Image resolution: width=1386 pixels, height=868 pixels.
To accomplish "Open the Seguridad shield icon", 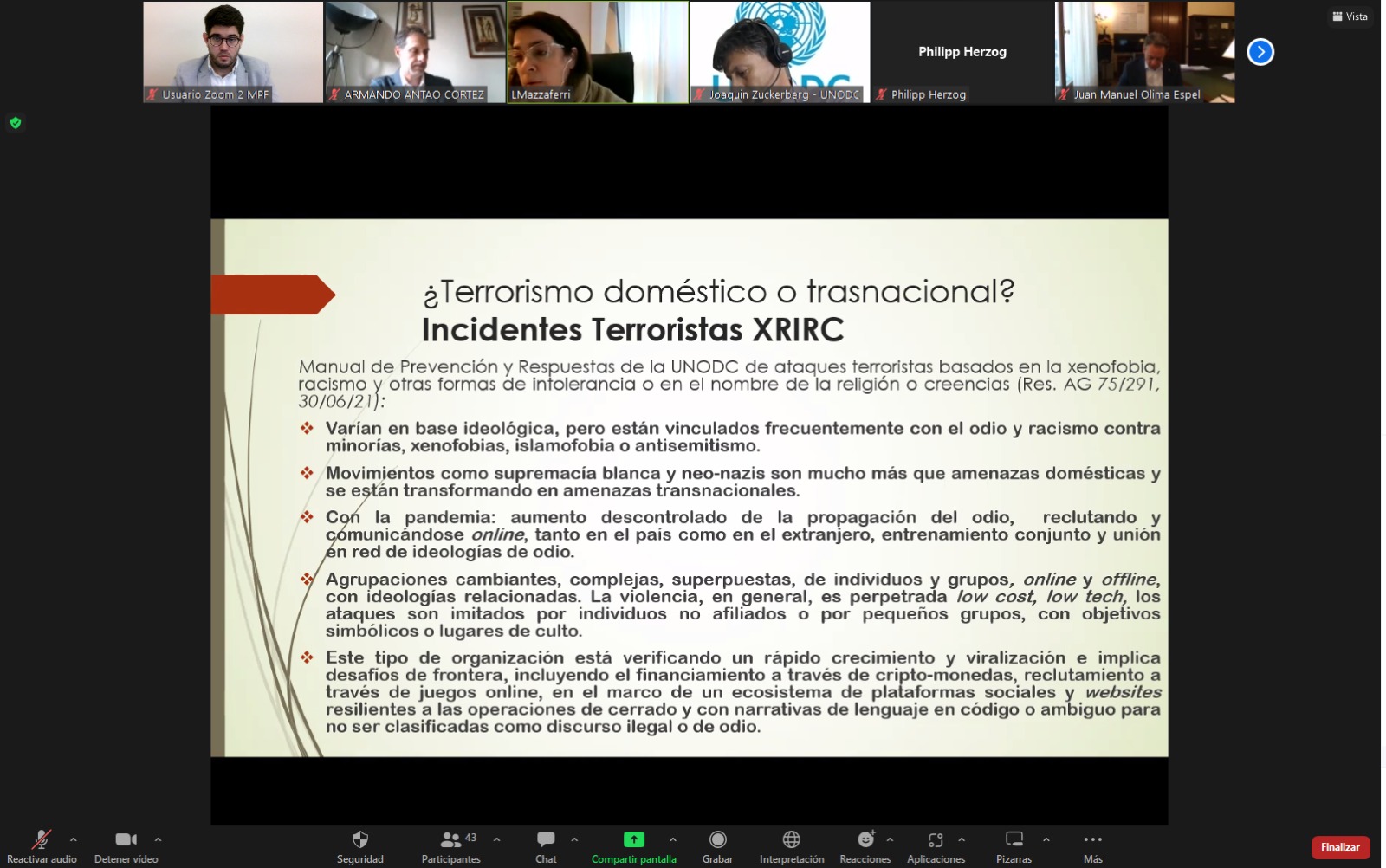I will click(x=360, y=839).
